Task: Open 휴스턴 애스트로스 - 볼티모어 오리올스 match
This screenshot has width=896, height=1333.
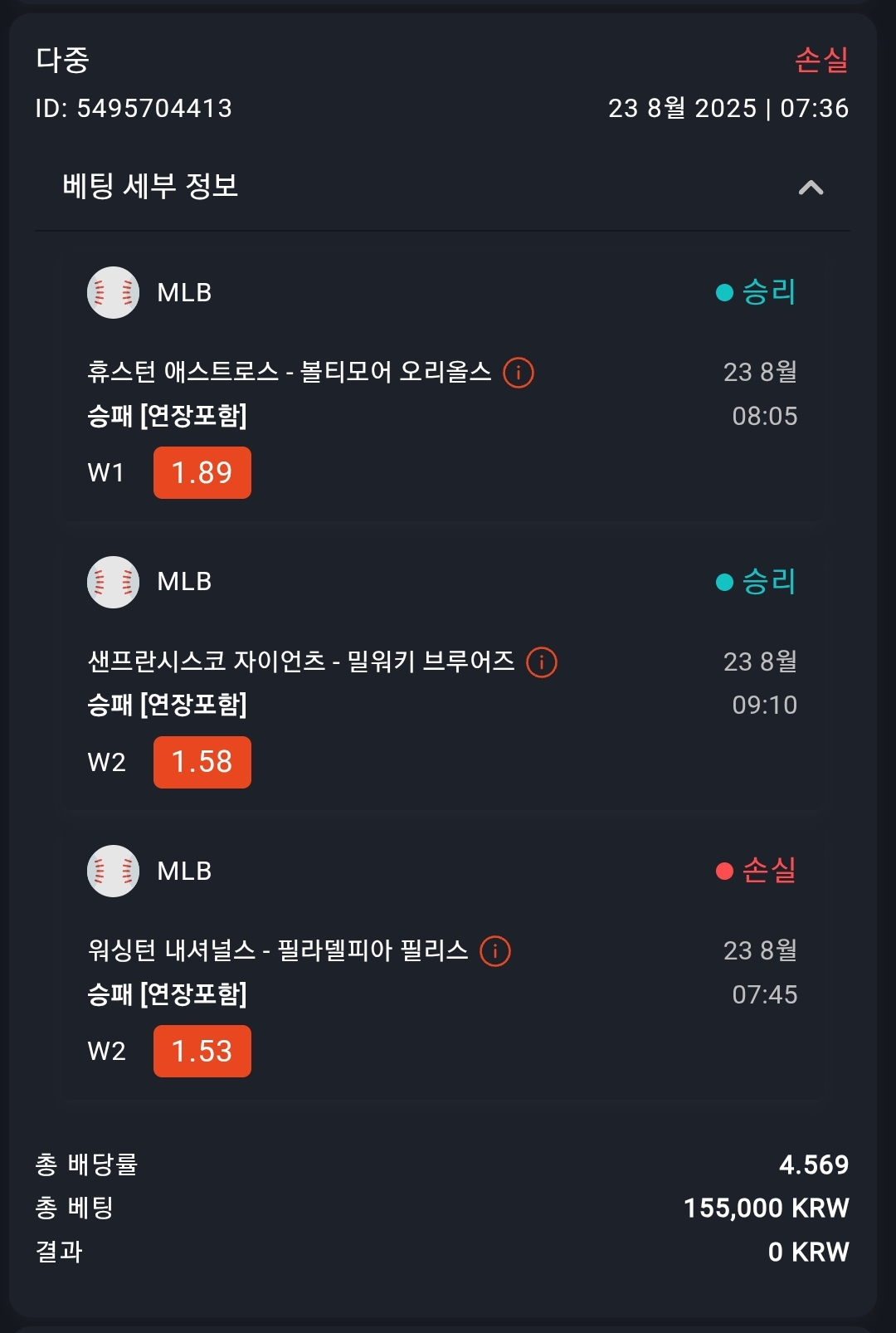Action: coord(290,372)
